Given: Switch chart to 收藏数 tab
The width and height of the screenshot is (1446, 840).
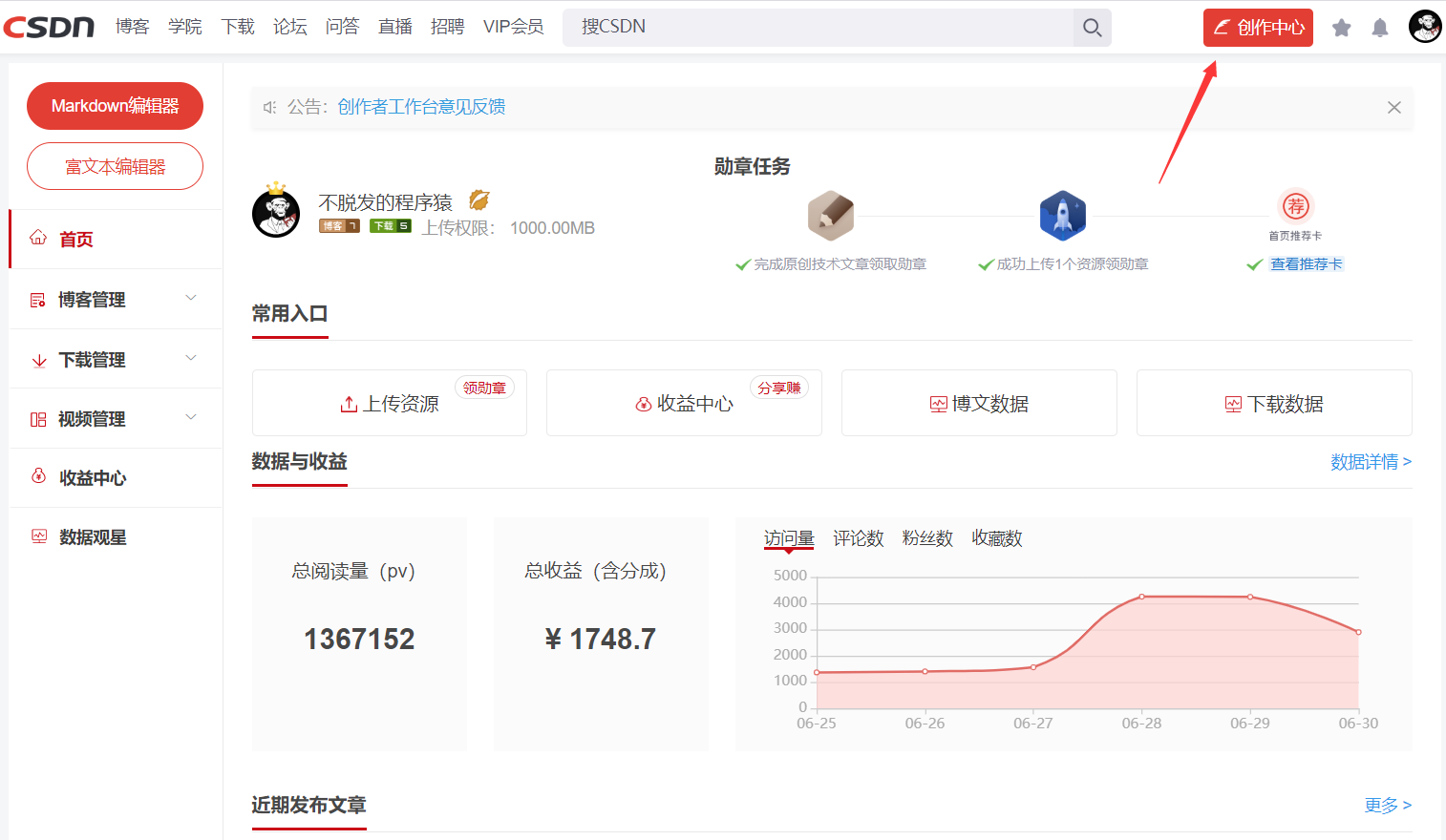Looking at the screenshot, I should (x=997, y=538).
